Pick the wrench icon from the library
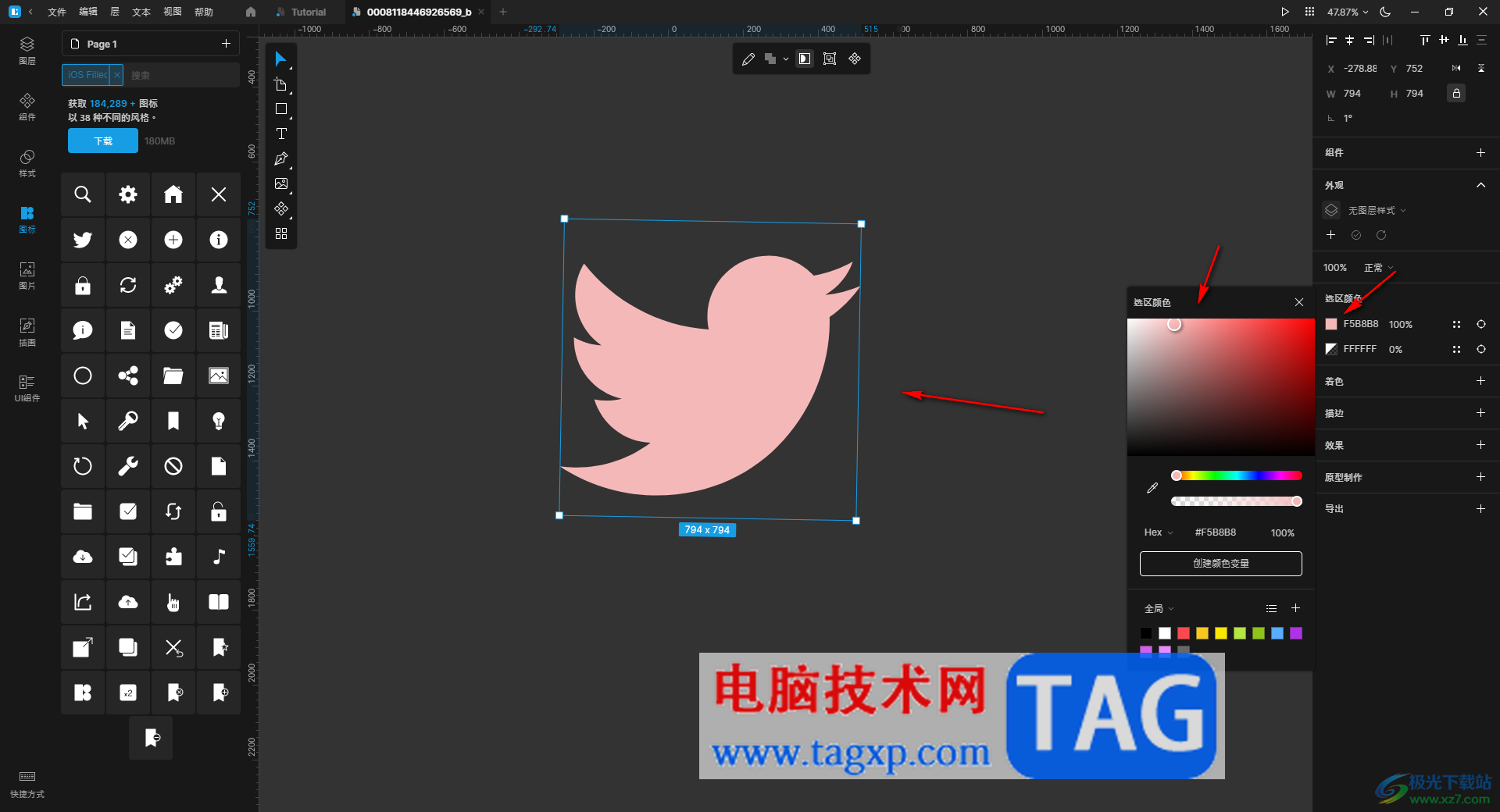 tap(128, 466)
